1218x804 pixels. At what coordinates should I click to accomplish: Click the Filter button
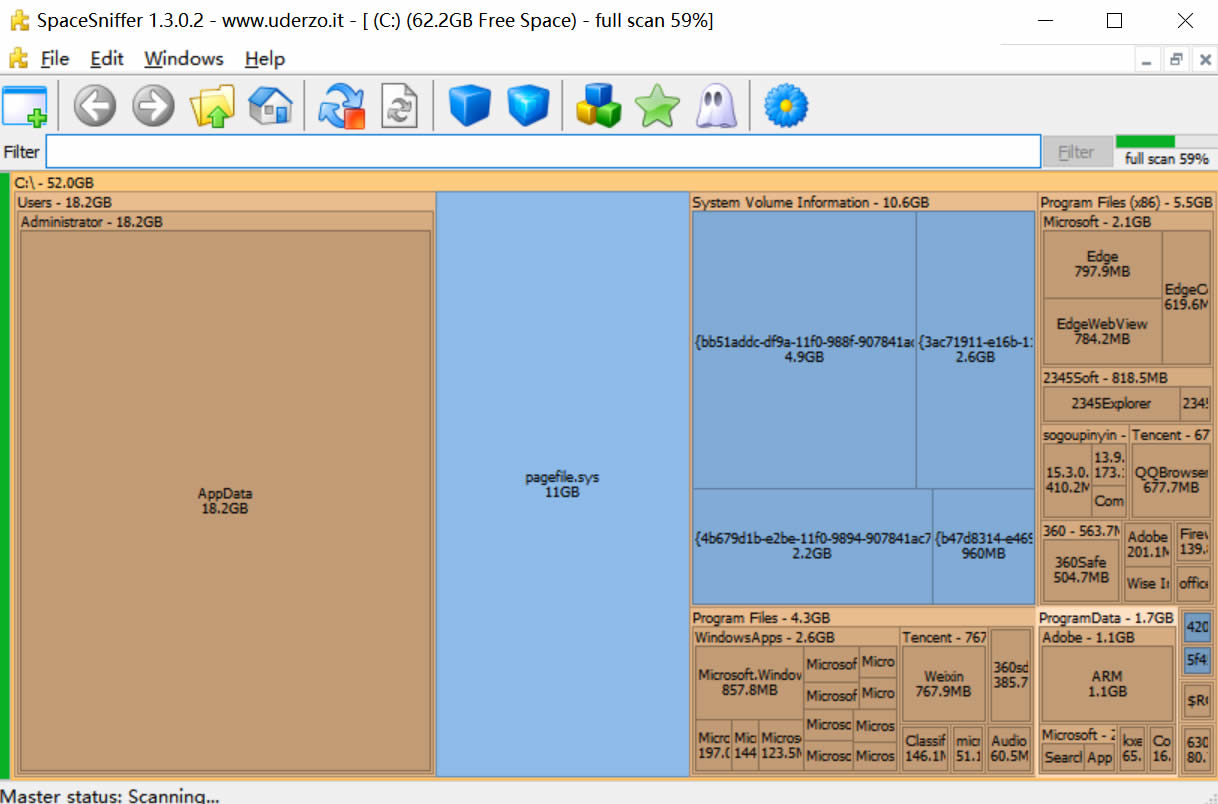coord(1076,152)
